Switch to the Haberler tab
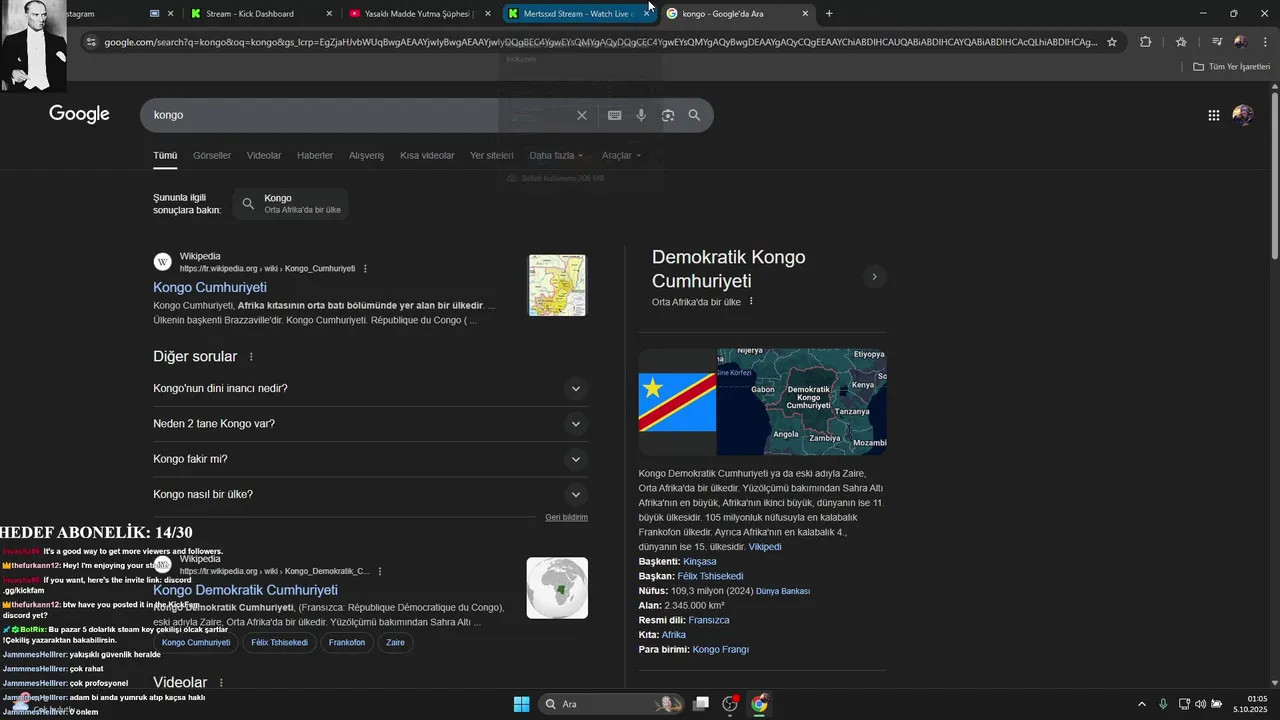1280x720 pixels. pos(315,155)
